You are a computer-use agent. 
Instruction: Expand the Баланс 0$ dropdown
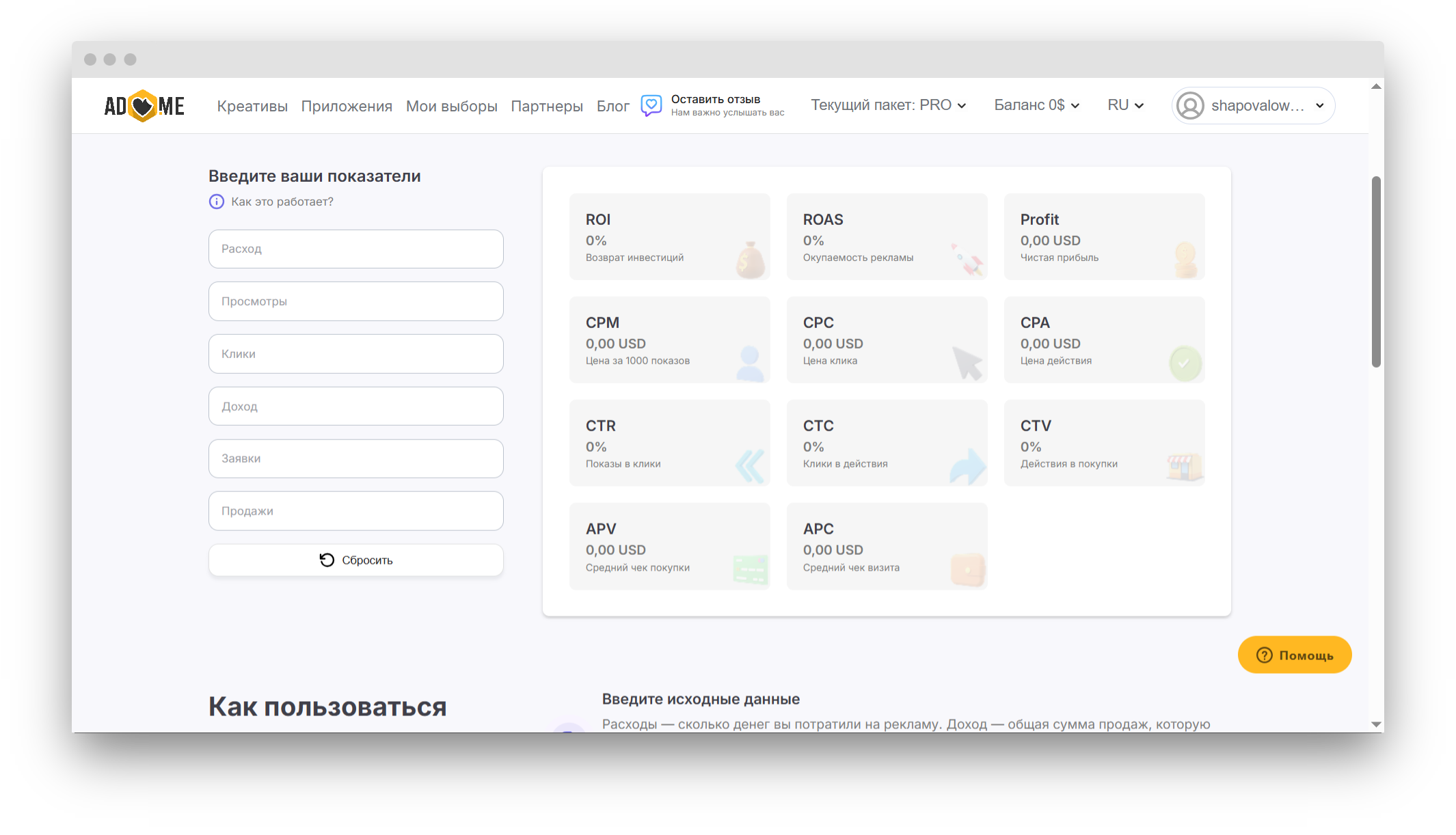click(1036, 105)
